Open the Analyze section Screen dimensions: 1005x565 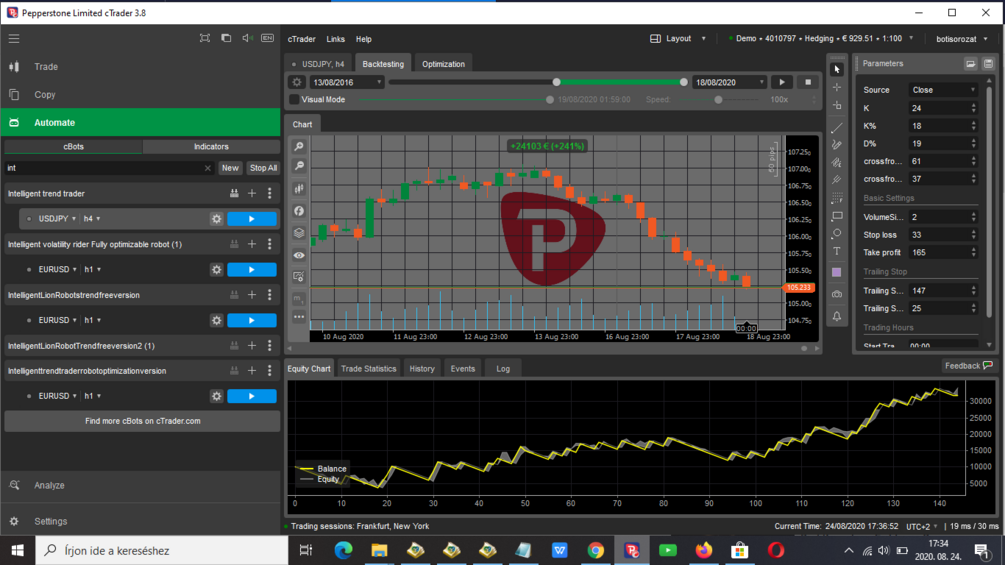coord(140,486)
